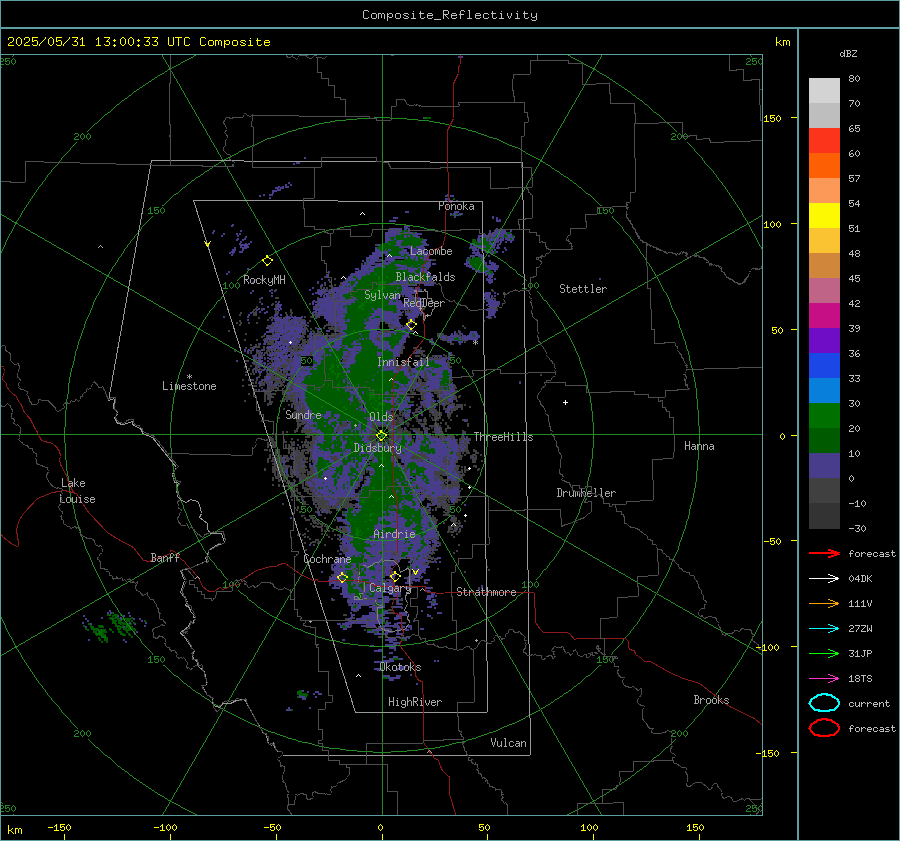Click the white cross marker west of Hanna
The image size is (900, 841).
565,402
